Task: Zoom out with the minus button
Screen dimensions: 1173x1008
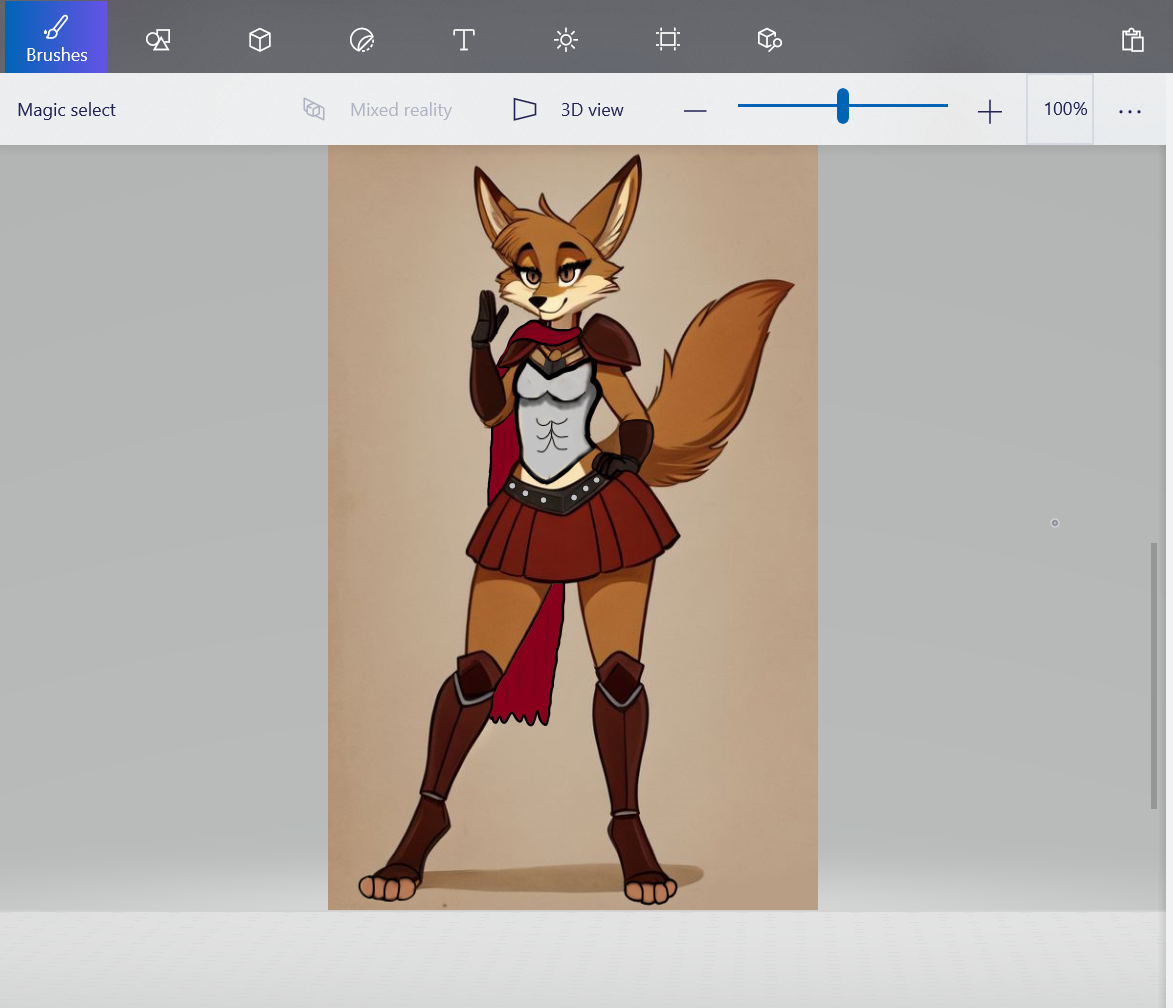Action: click(x=695, y=111)
